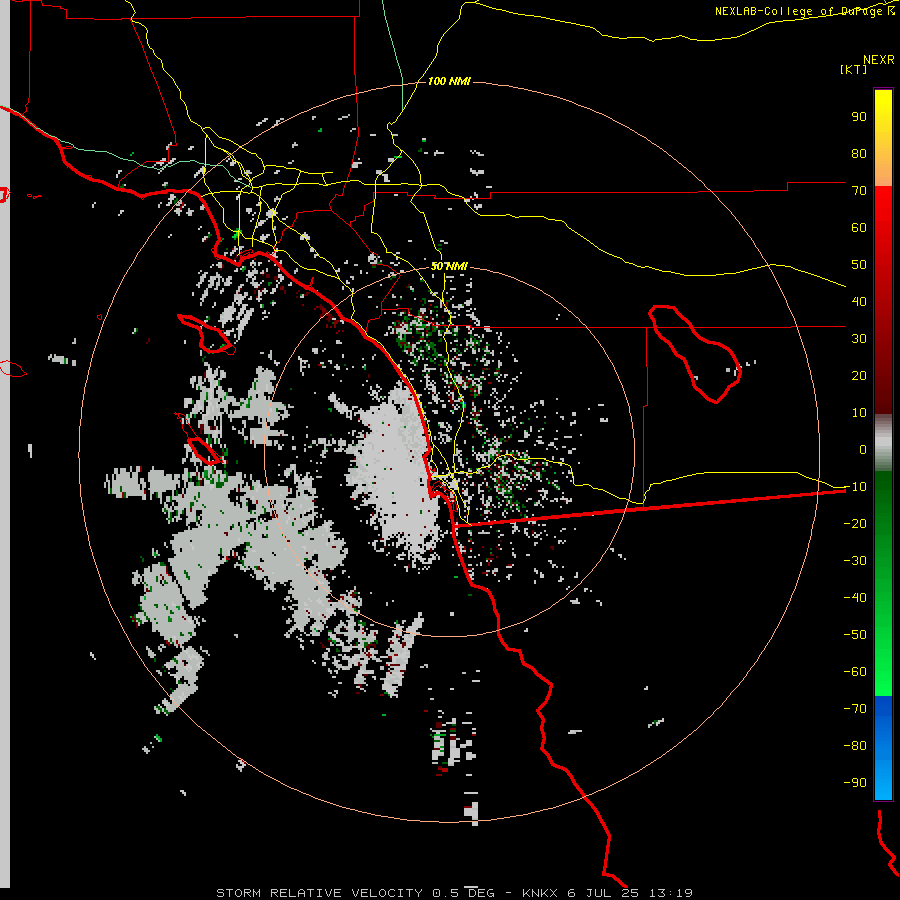This screenshot has height=900, width=900.
Task: Click the NEXR label above color scale
Action: (x=879, y=60)
